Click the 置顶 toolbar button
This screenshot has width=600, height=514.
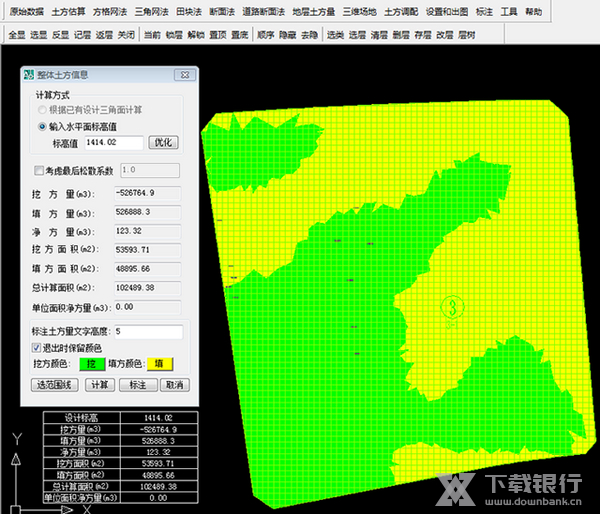[x=217, y=34]
